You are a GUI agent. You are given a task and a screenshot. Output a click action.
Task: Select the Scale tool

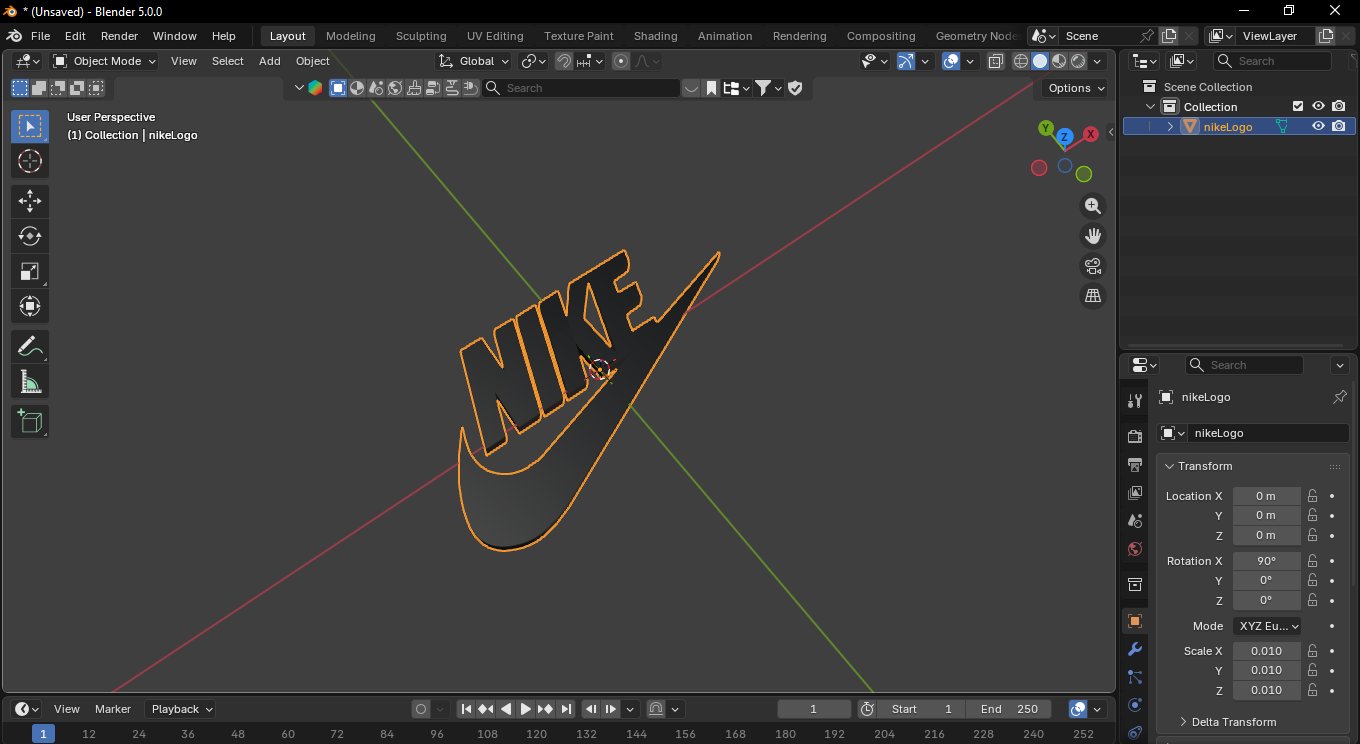tap(29, 272)
